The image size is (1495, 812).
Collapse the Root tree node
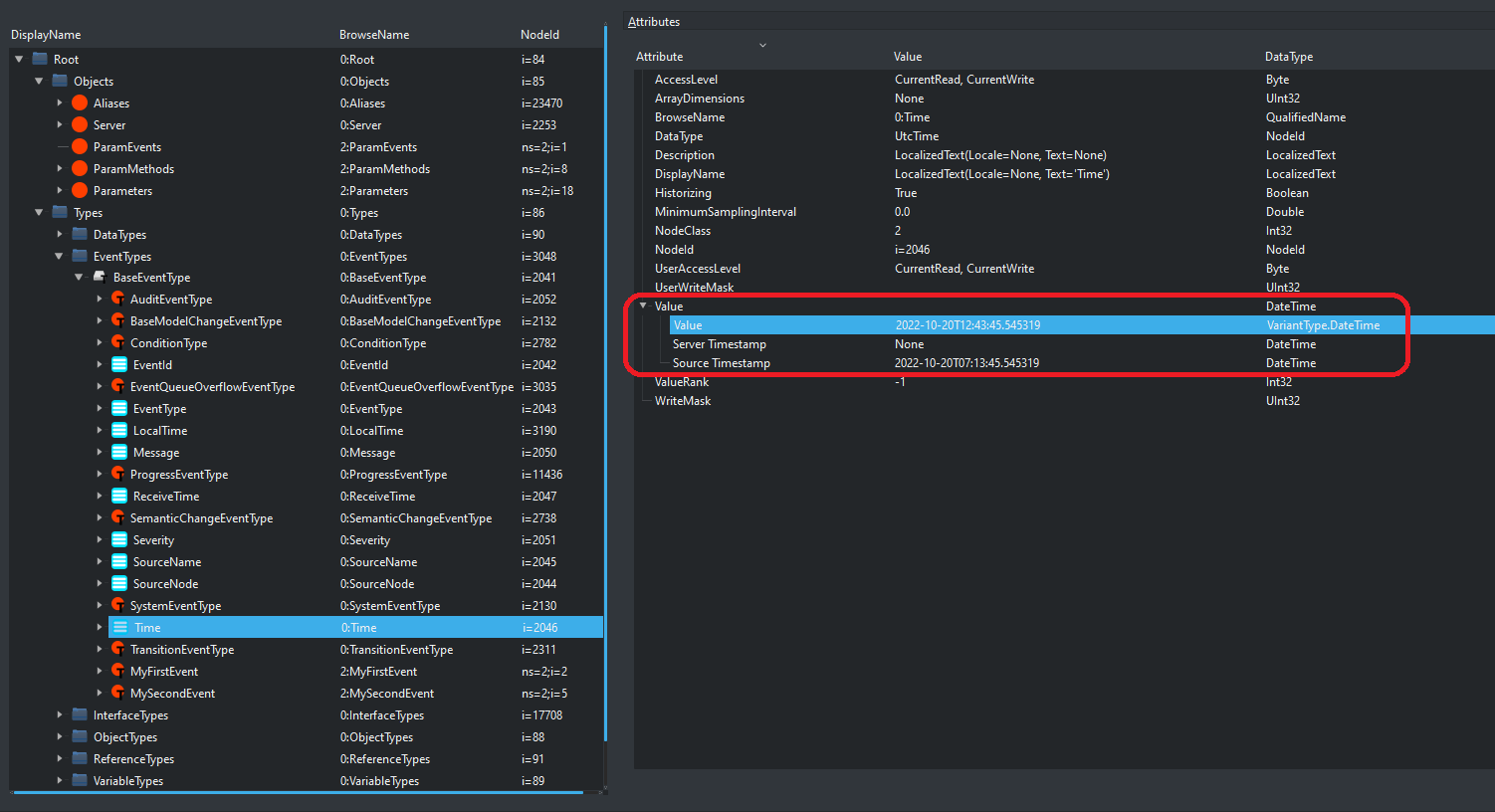click(x=19, y=60)
